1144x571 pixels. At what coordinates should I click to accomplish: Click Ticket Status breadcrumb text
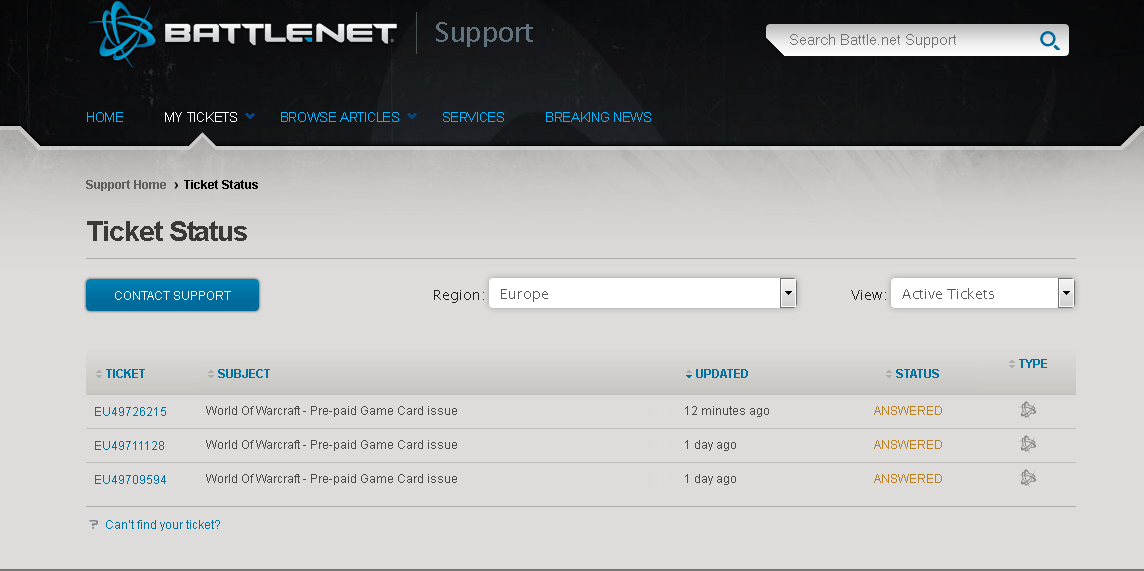[x=221, y=184]
